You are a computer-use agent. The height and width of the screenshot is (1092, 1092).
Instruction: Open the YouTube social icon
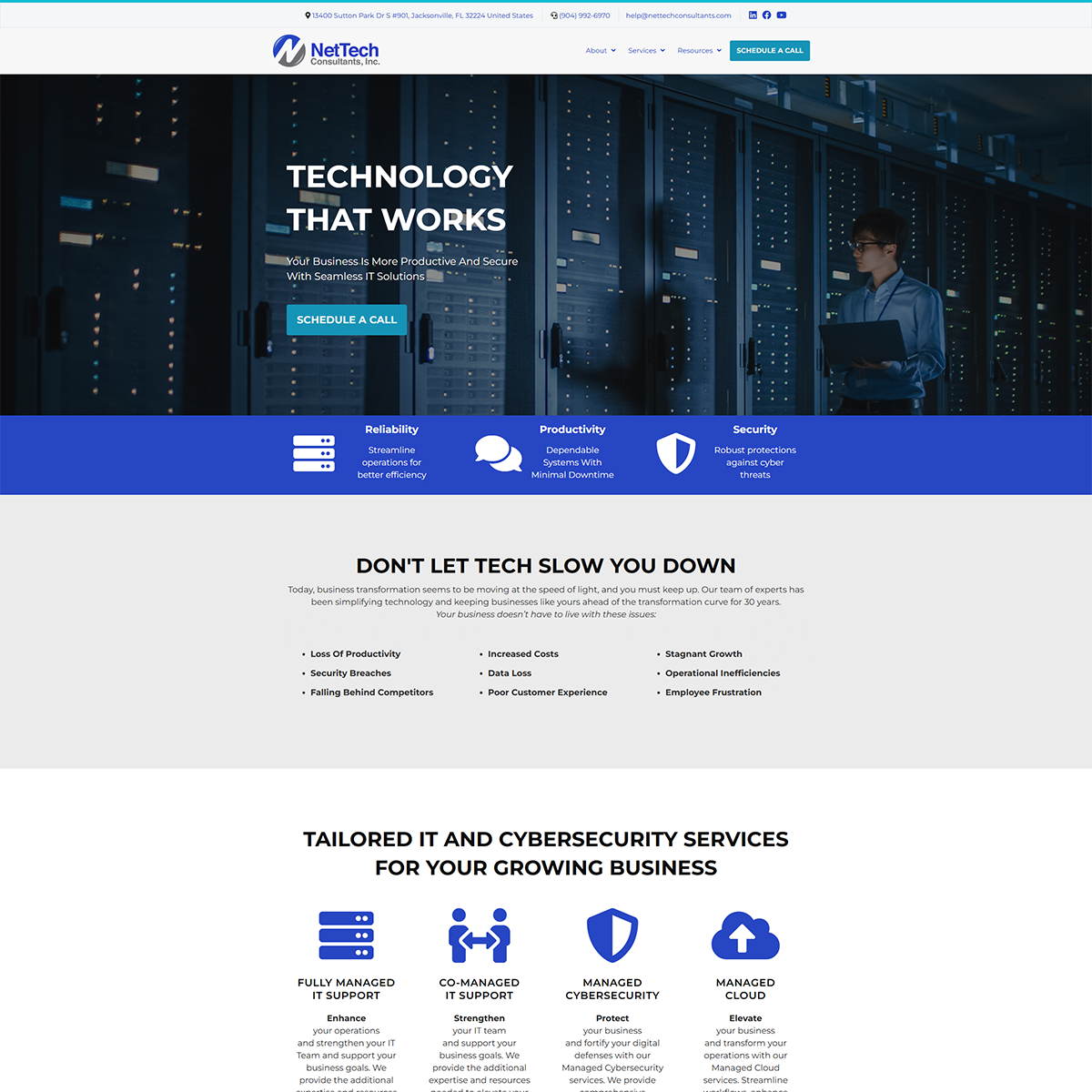click(781, 15)
